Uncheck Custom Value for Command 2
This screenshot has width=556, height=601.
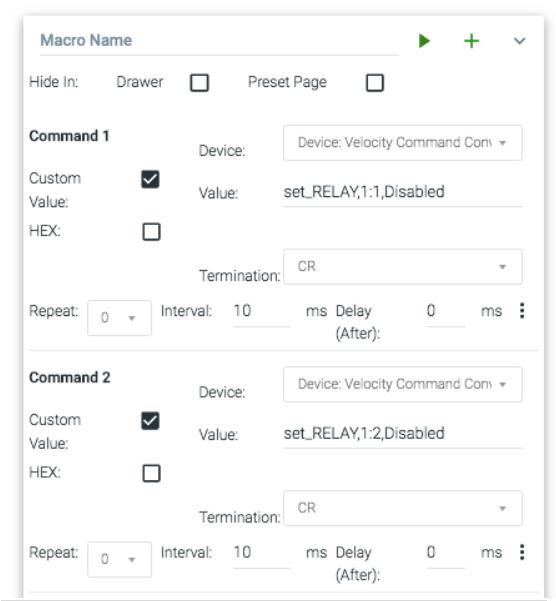pyautogui.click(x=150, y=421)
